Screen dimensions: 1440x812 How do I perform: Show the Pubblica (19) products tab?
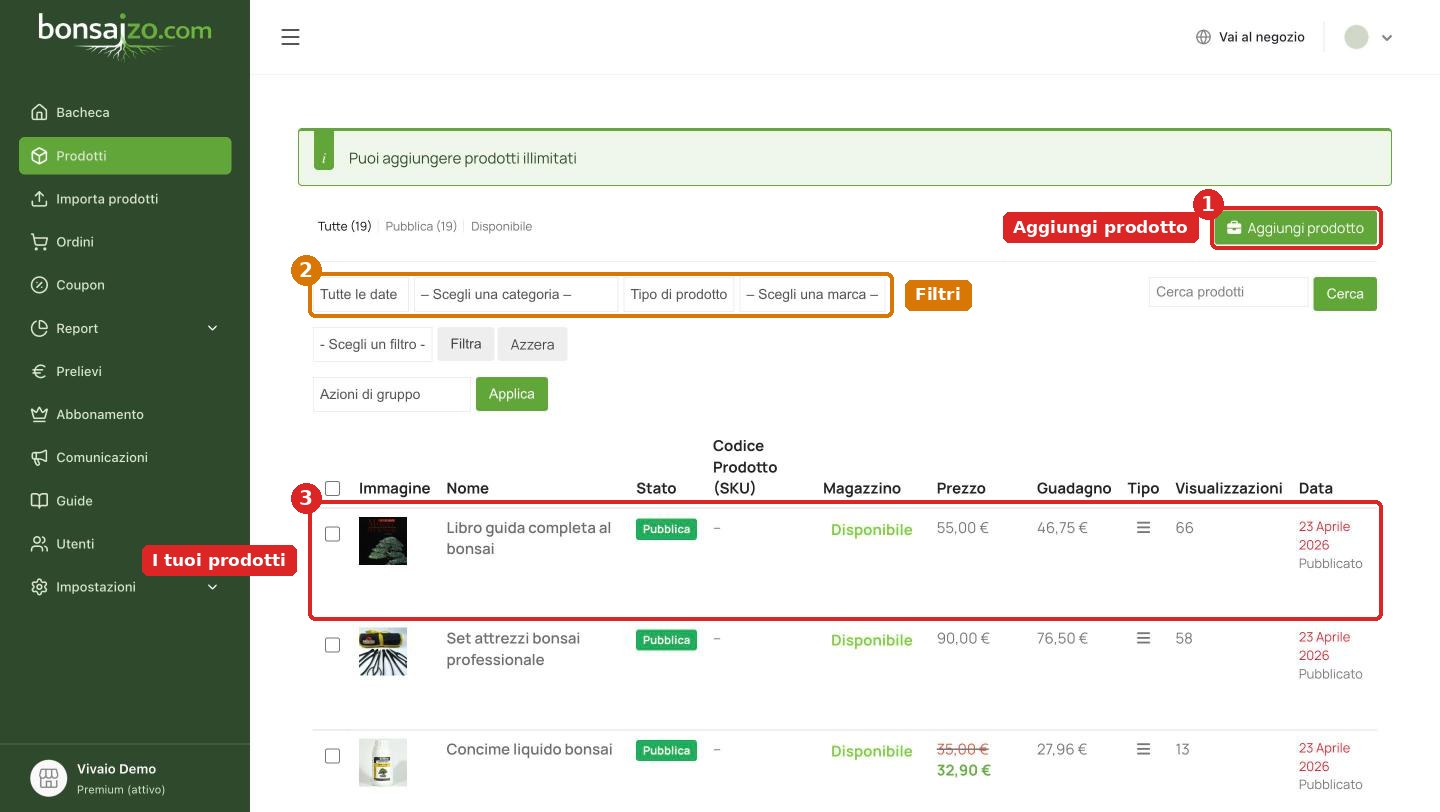(421, 226)
